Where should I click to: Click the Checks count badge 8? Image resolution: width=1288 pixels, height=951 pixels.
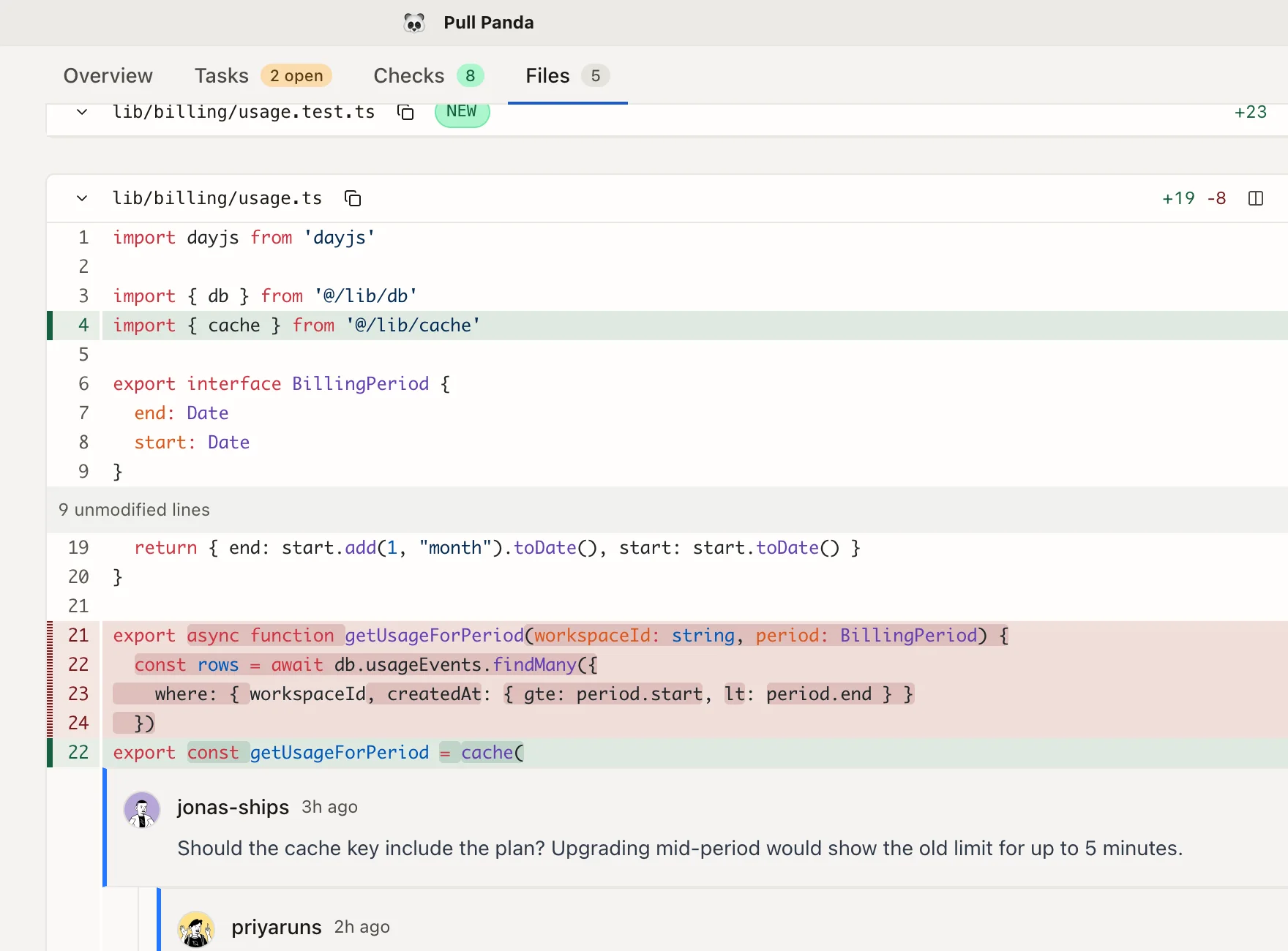click(471, 75)
